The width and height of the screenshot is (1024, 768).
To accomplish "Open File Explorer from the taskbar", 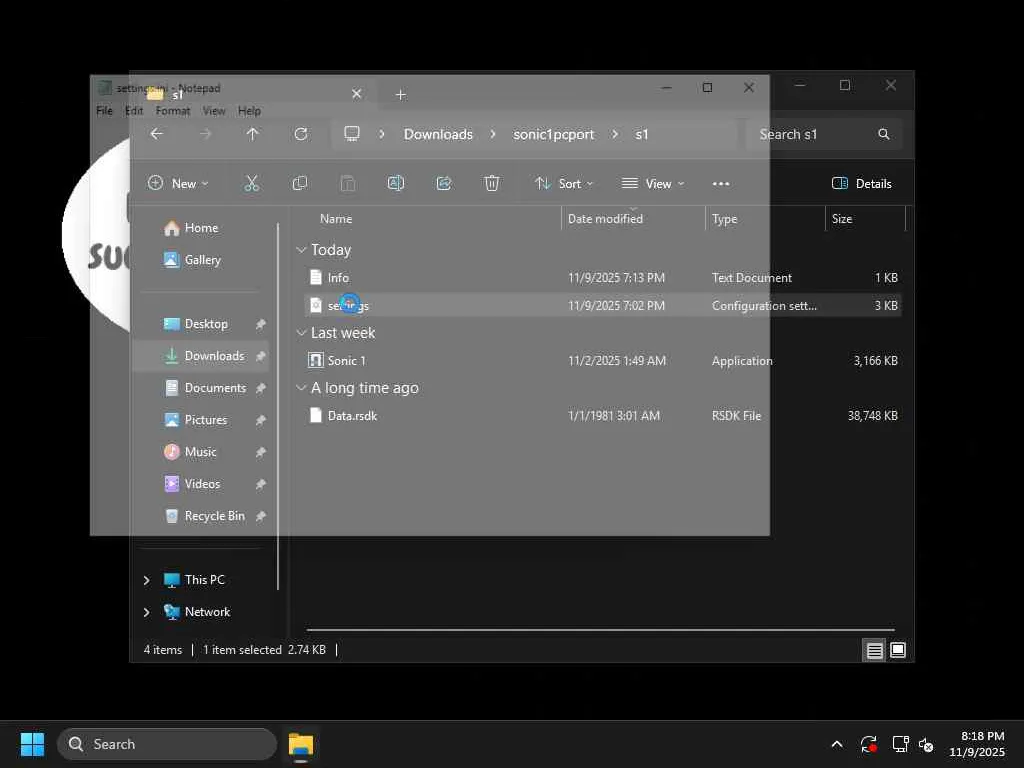I will pyautogui.click(x=301, y=744).
